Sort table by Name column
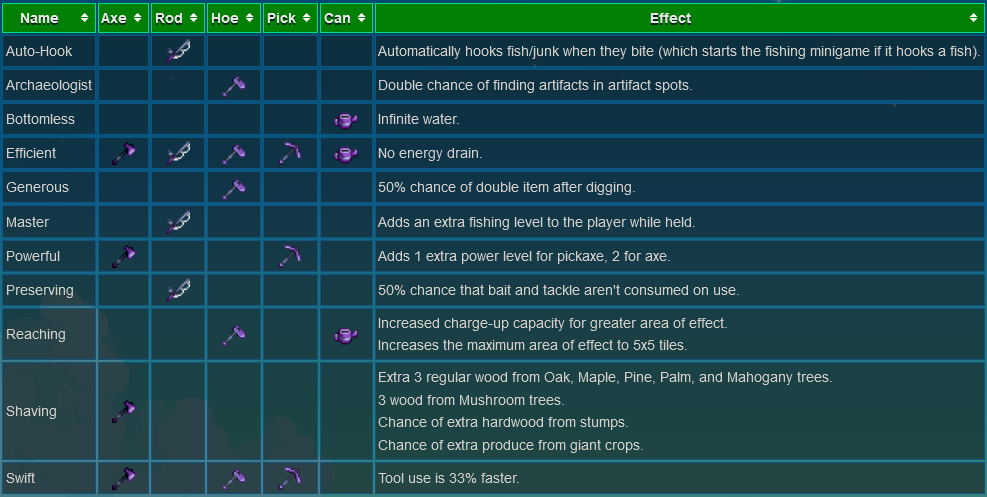Viewport: 987px width, 497px height. pos(48,18)
